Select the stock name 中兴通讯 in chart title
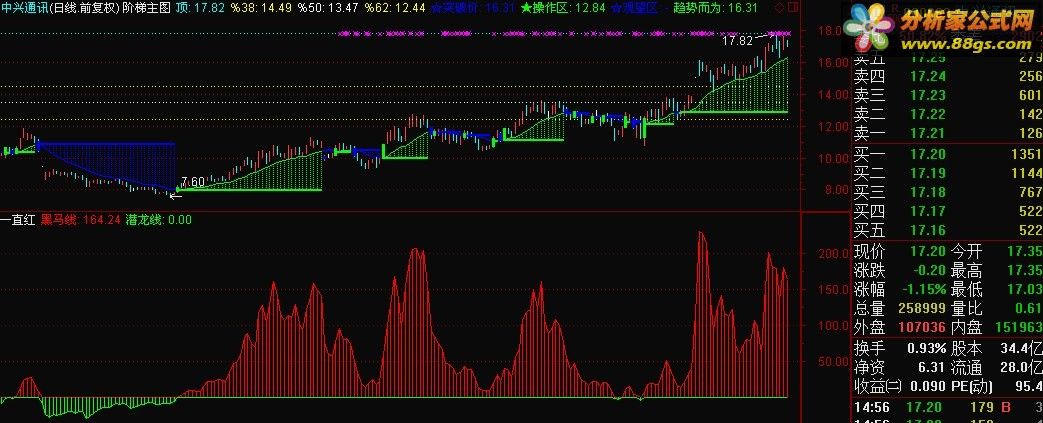The height and width of the screenshot is (423, 1043). coord(25,8)
